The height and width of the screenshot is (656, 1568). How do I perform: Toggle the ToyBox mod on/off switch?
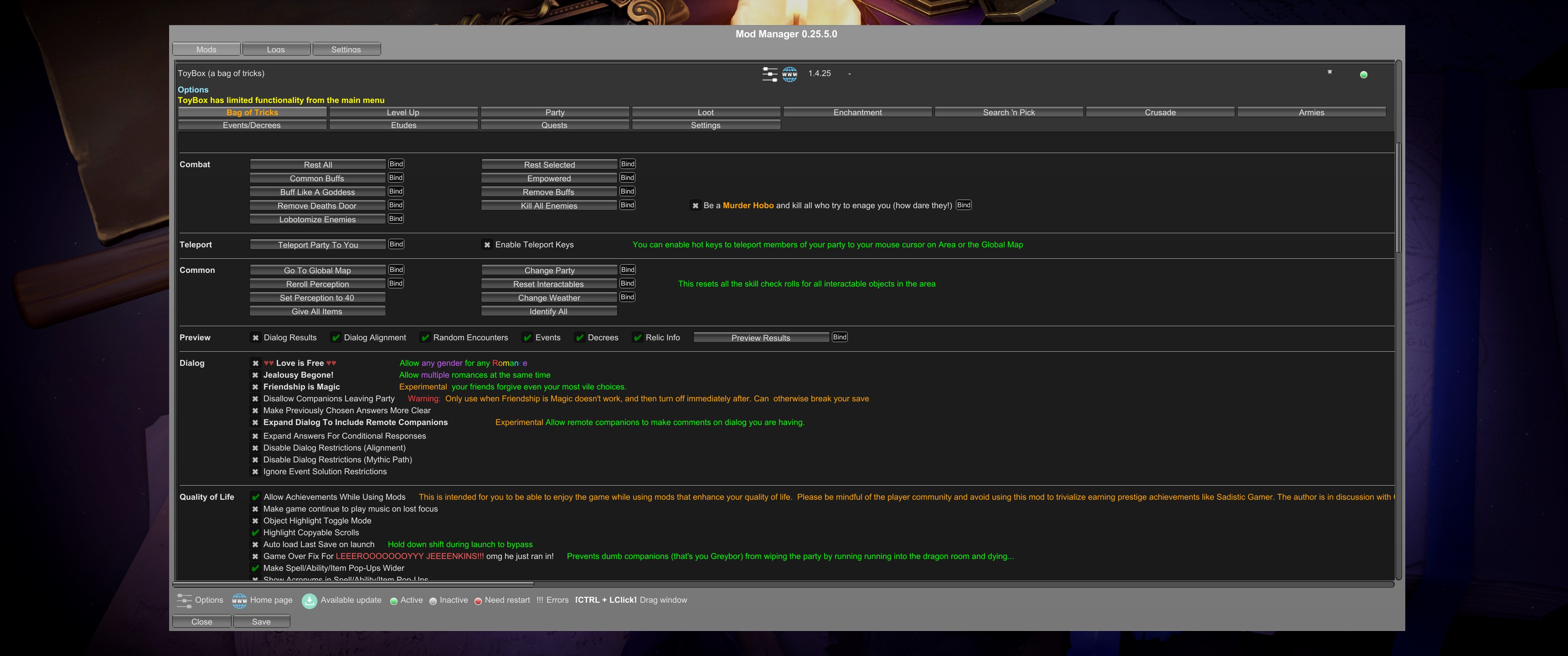(x=1330, y=72)
